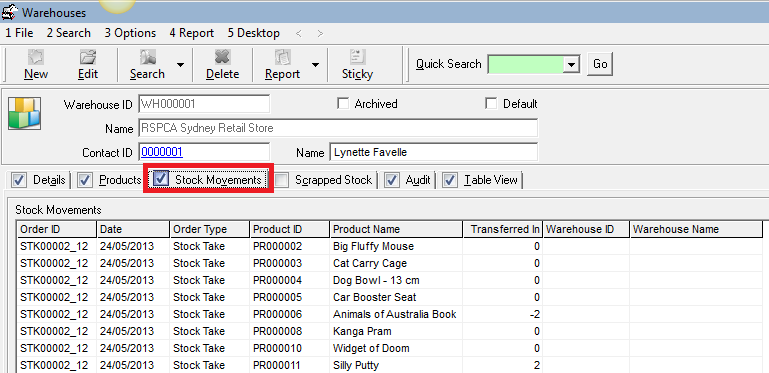This screenshot has width=769, height=373.
Task: Click the Warehouses app icon in title bar
Action: click(10, 12)
